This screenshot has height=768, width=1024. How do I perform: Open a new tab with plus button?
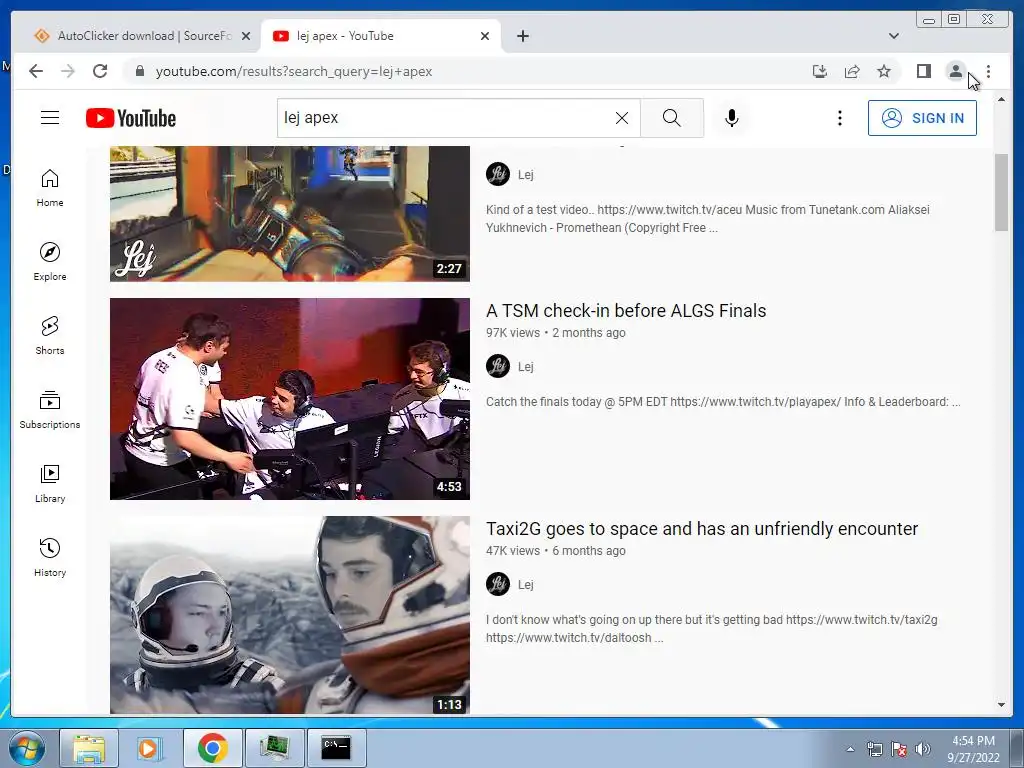522,36
